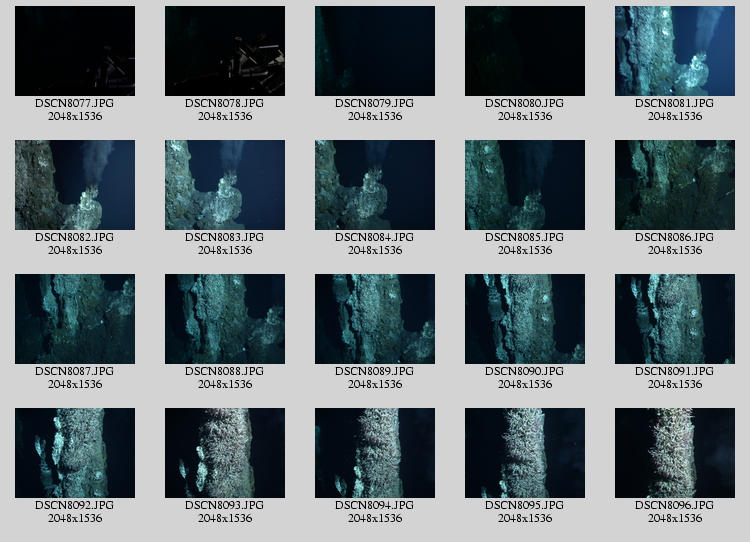Screen dimensions: 750x542
Task: Open the dark DSCN8080.JPG thumbnail
Action: [x=525, y=51]
